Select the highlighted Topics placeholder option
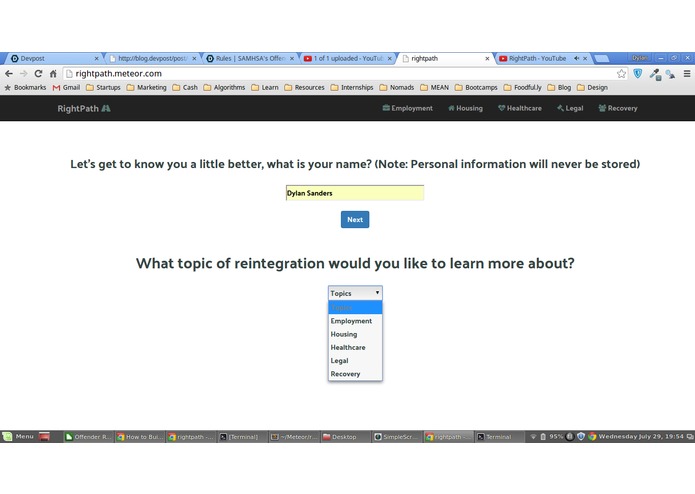Viewport: 695px width, 494px height. 355,307
